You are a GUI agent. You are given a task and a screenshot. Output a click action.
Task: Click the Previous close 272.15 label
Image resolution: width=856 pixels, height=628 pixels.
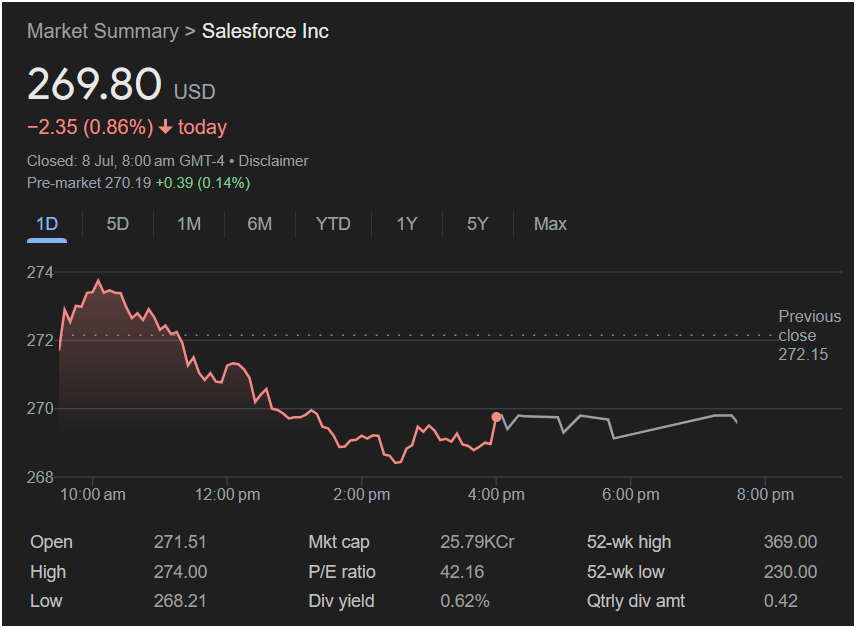tap(810, 335)
